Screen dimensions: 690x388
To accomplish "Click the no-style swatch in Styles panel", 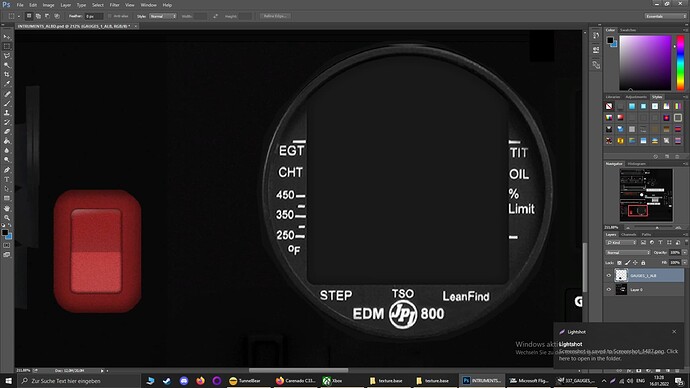I will (609, 106).
